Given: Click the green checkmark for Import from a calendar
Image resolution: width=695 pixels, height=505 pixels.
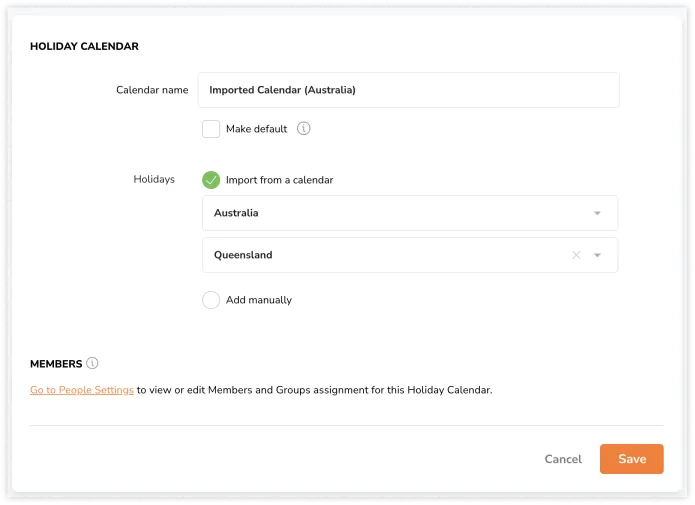Looking at the screenshot, I should [211, 180].
